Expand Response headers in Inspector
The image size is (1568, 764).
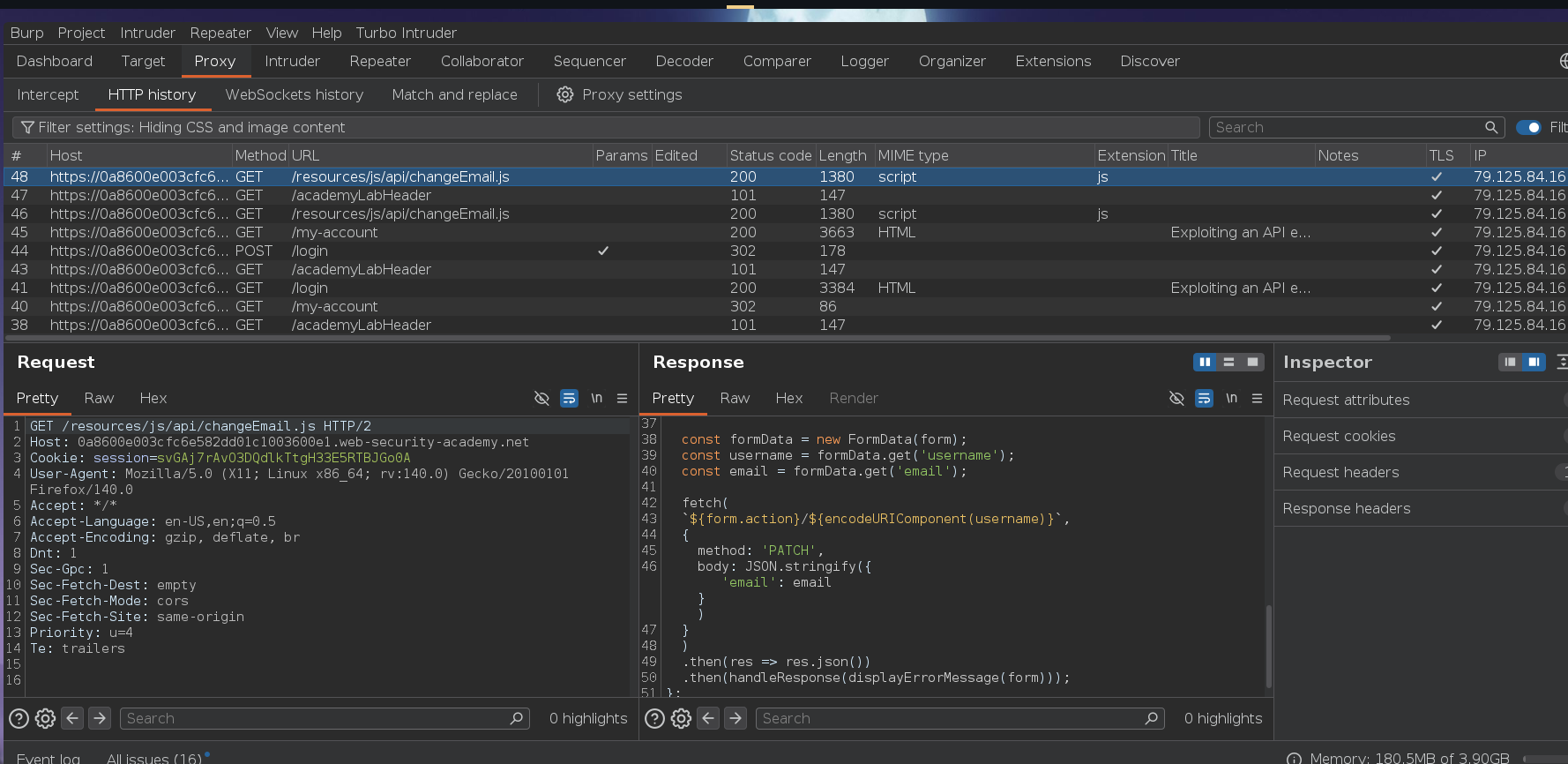tap(1421, 508)
